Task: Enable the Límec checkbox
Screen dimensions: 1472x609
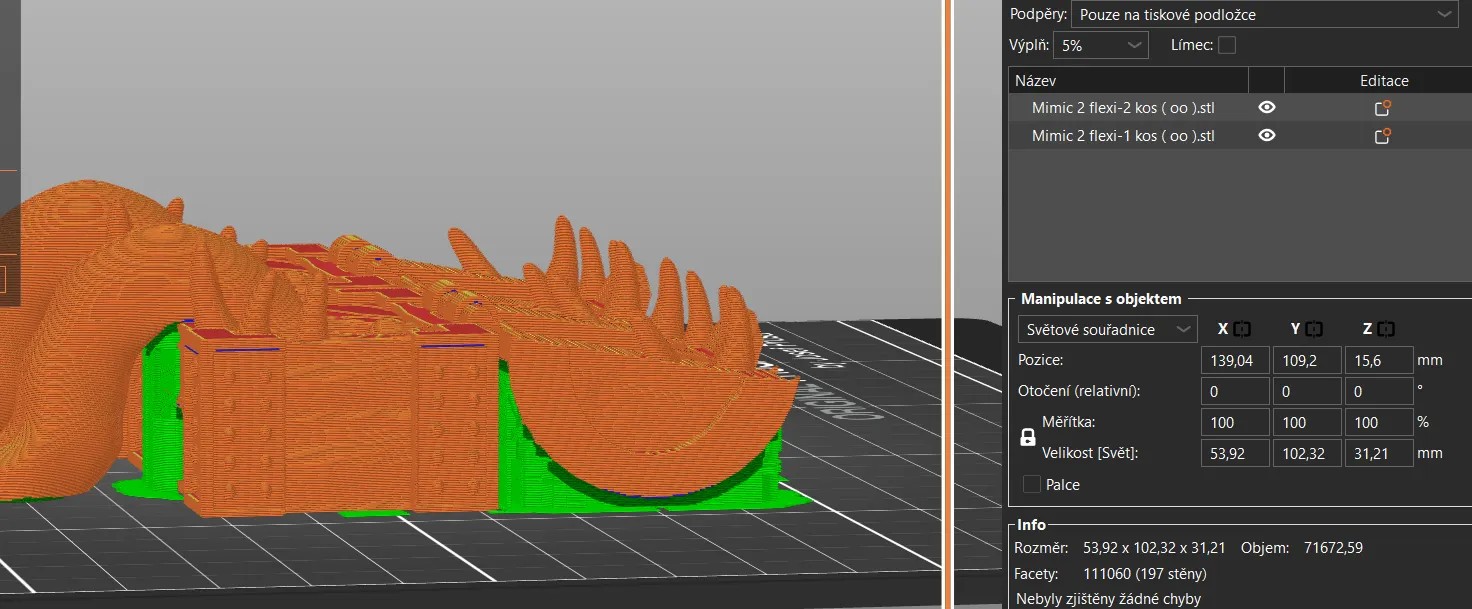Action: point(1227,45)
